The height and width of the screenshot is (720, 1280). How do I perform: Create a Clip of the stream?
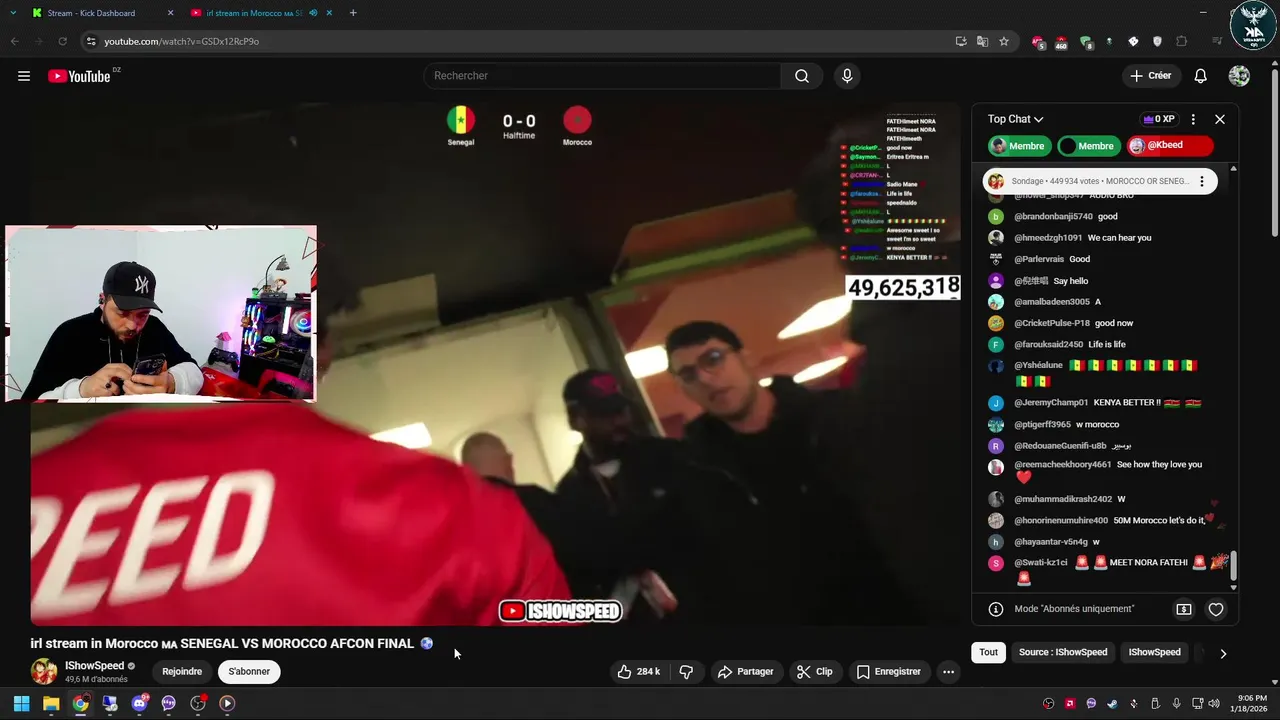(814, 672)
